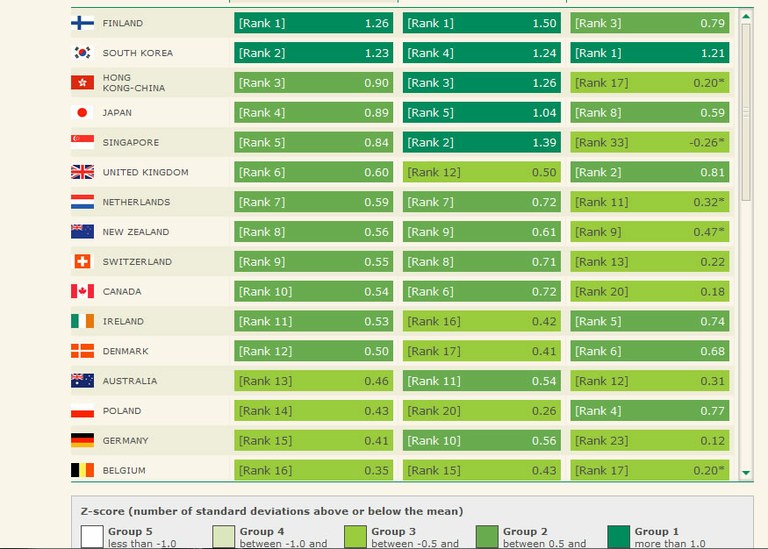Image resolution: width=768 pixels, height=549 pixels.
Task: Click the South Korea flag icon
Action: click(82, 52)
